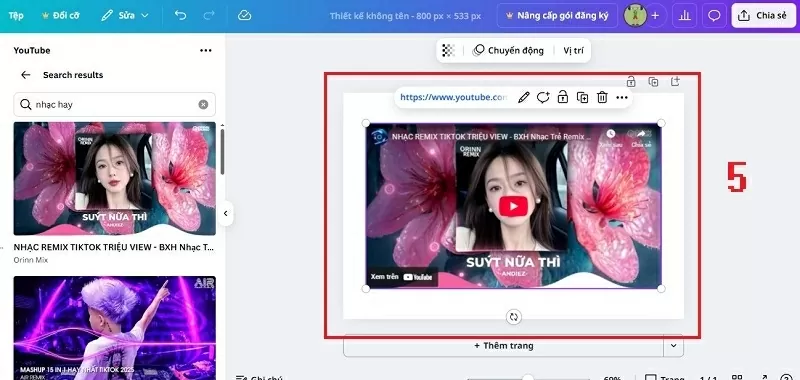Viewport: 800px width, 380px height.
Task: Click the nhạc hay search field
Action: tap(114, 105)
